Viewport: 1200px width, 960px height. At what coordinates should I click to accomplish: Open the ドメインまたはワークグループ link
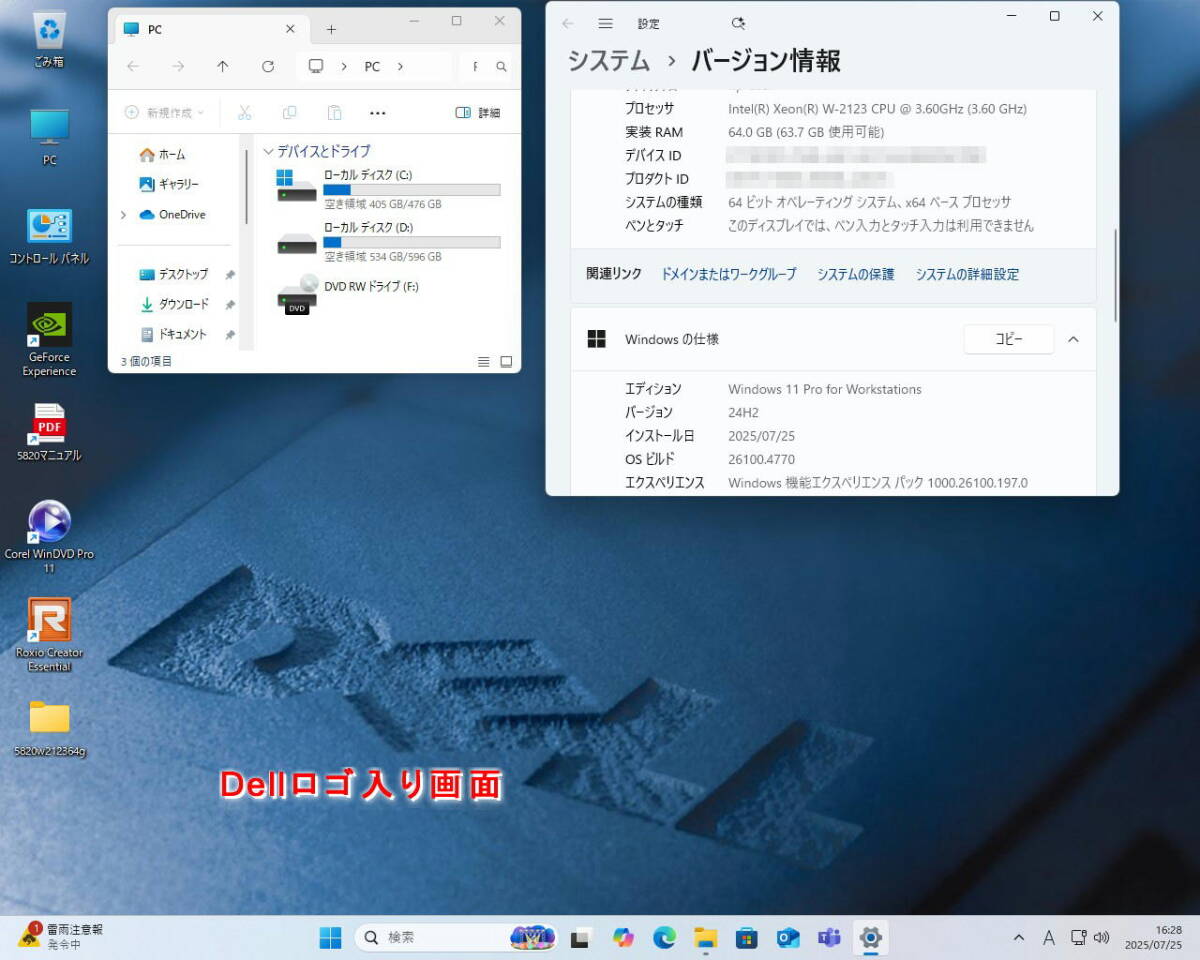(729, 274)
